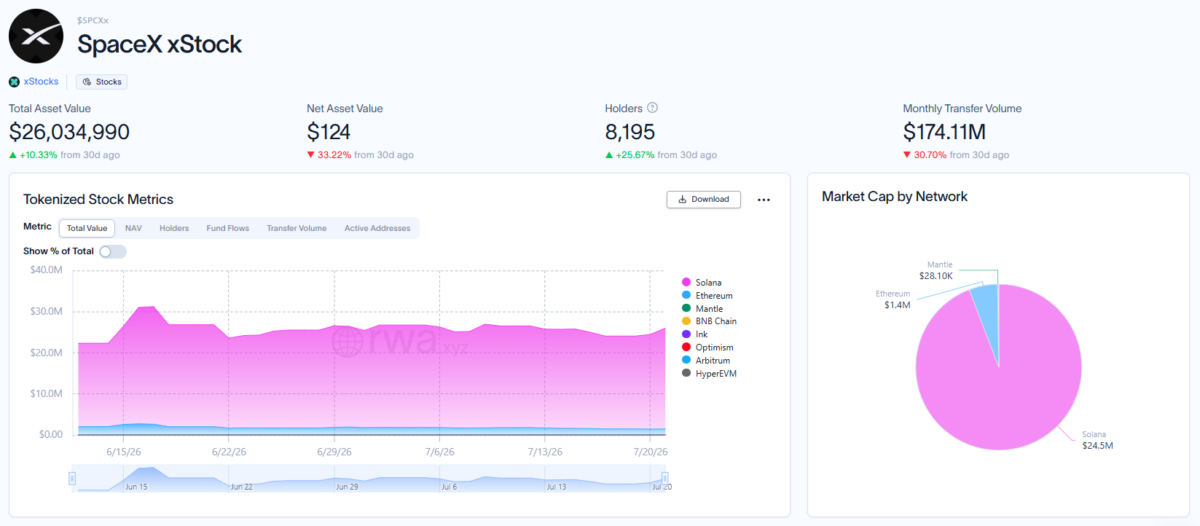Enable the Show % of Total switch

[x=113, y=251]
